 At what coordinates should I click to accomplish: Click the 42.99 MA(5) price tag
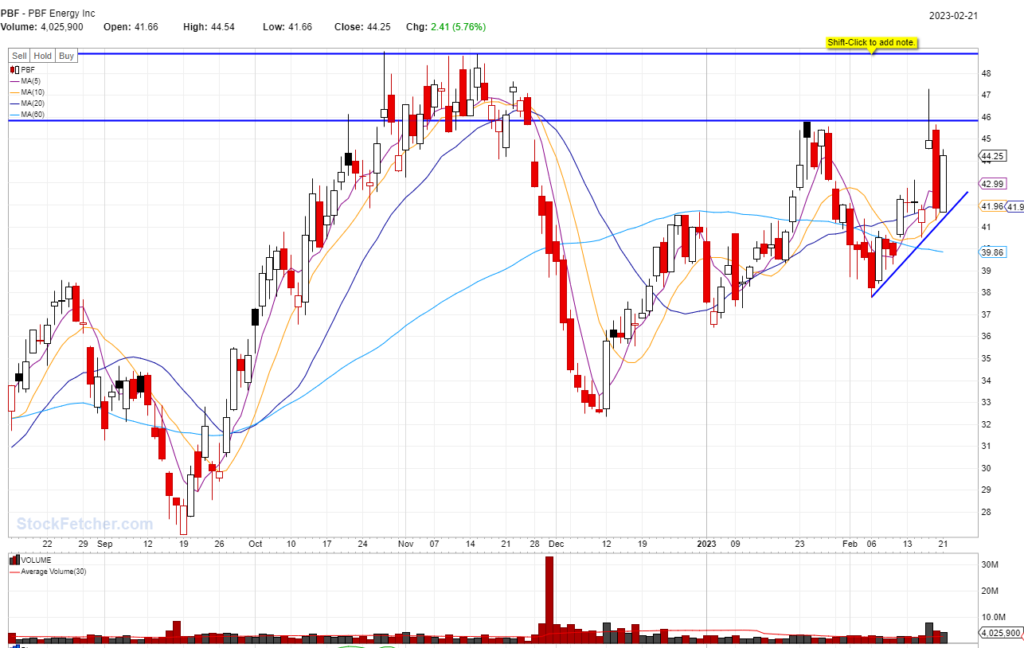pos(993,184)
